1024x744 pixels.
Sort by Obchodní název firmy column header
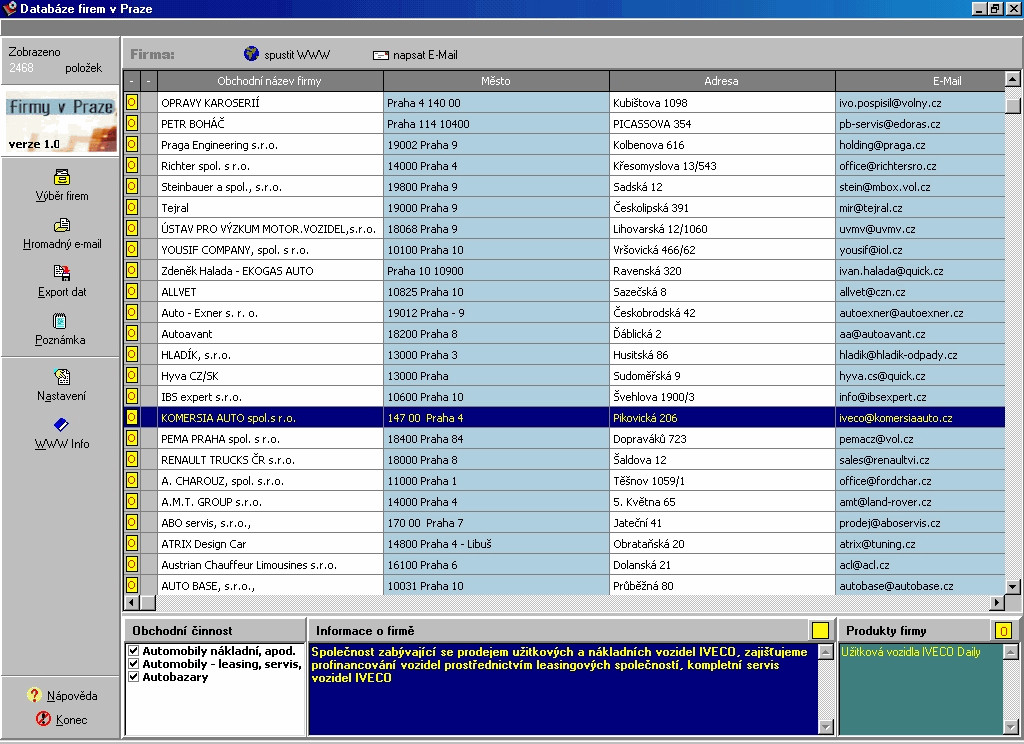270,81
